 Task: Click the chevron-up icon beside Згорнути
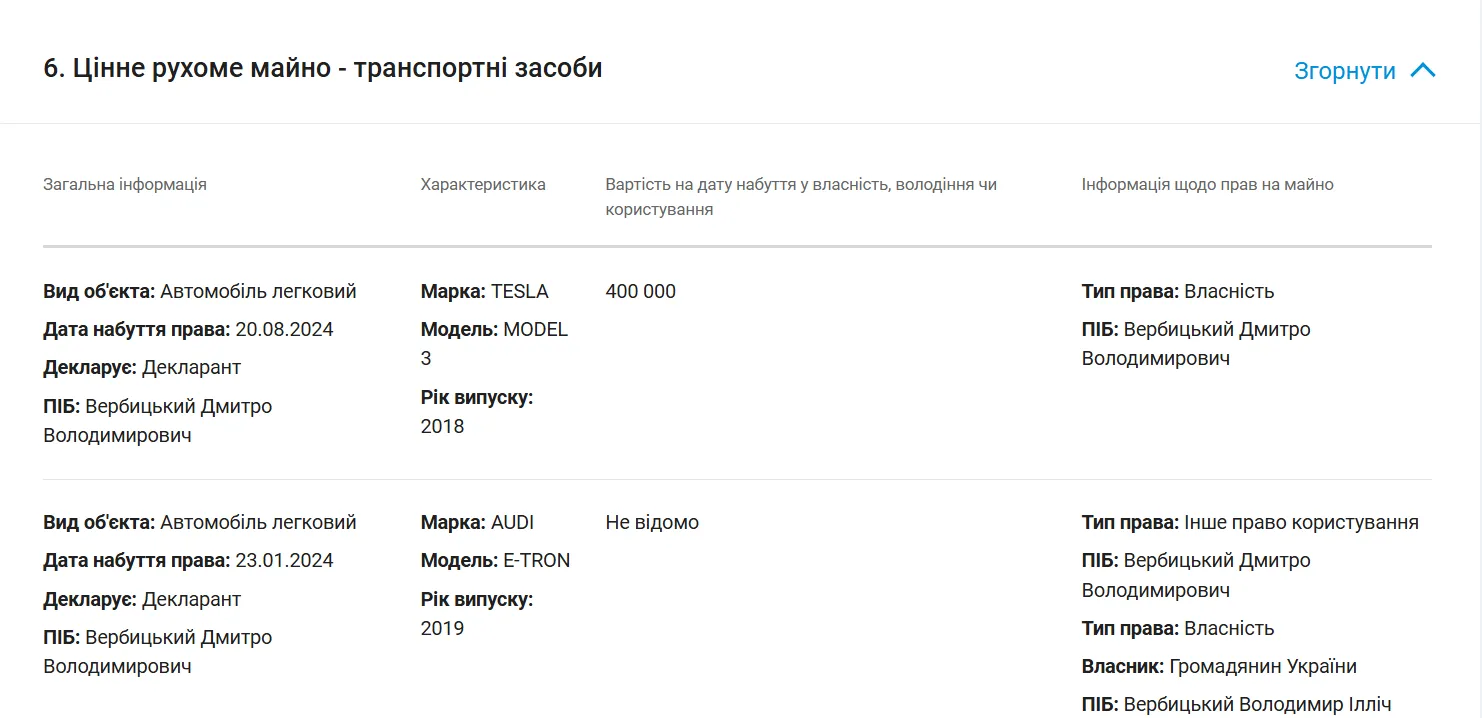[1422, 71]
